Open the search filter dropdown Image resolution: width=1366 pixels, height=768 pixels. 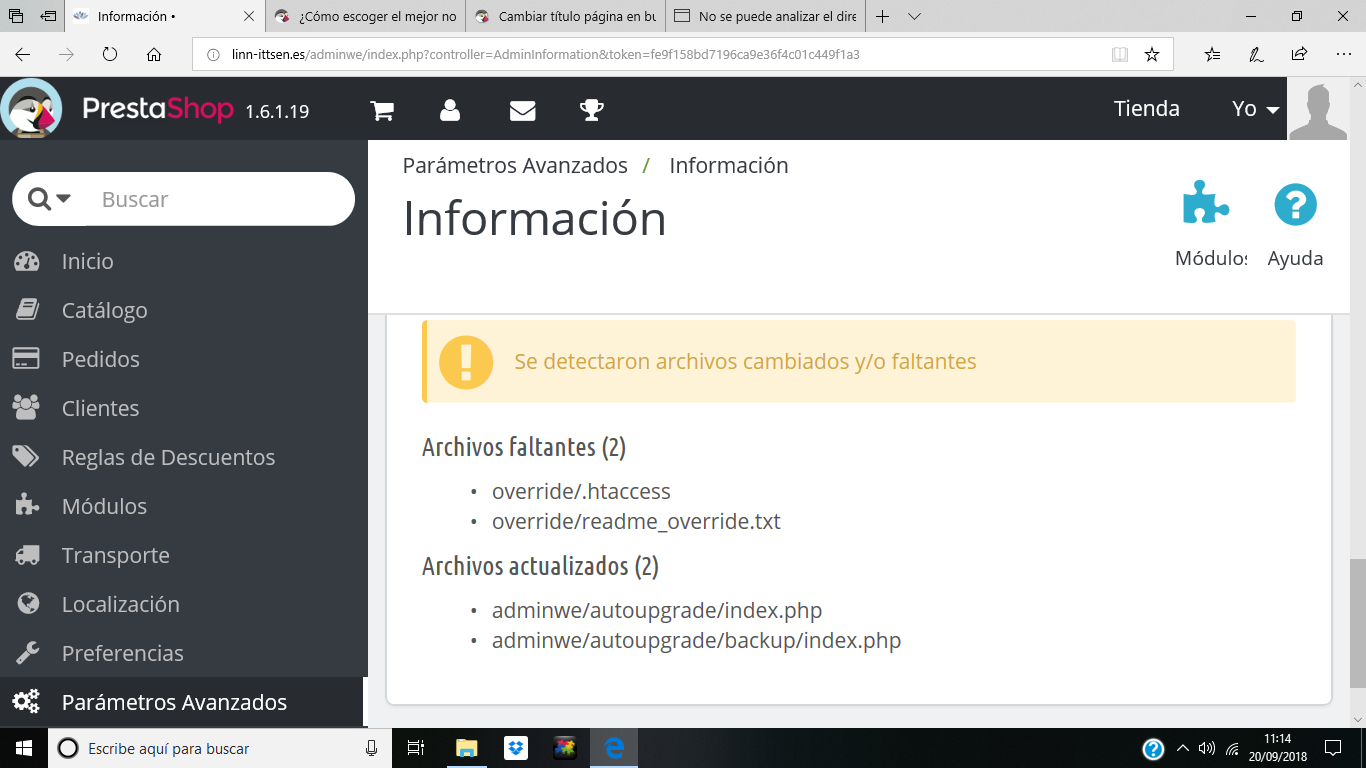click(x=50, y=199)
